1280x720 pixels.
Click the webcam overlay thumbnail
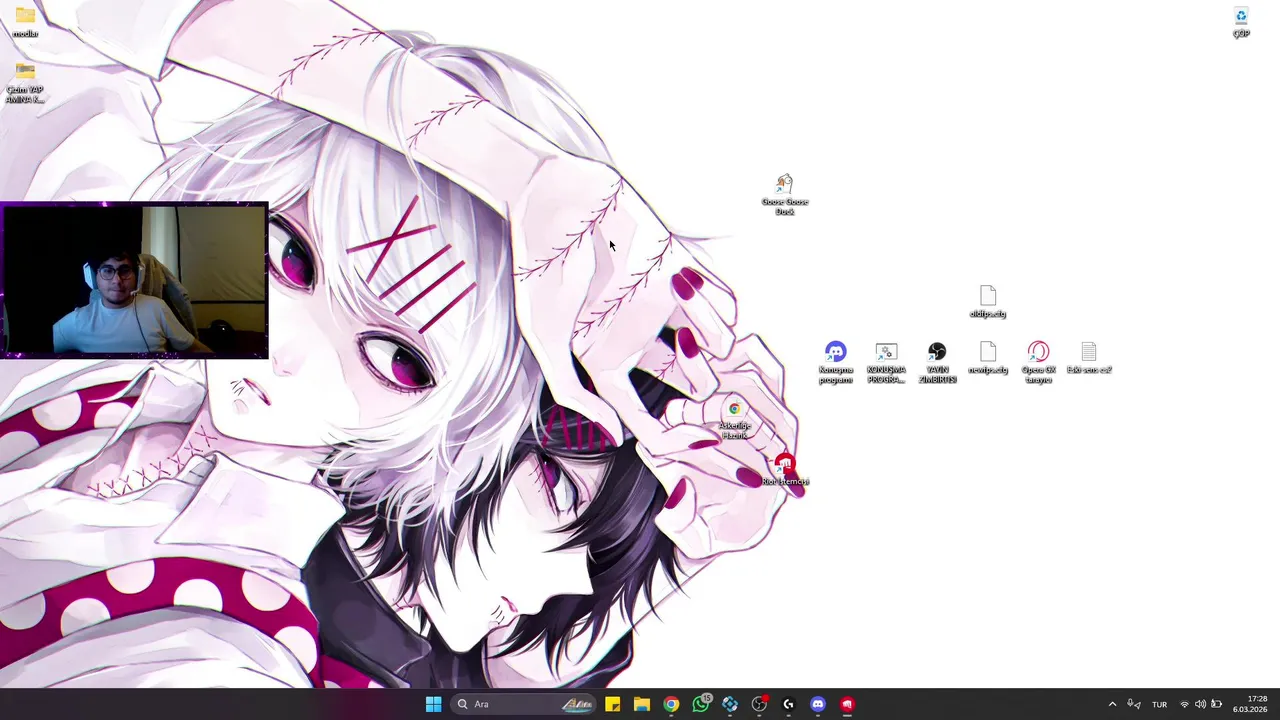pyautogui.click(x=134, y=280)
